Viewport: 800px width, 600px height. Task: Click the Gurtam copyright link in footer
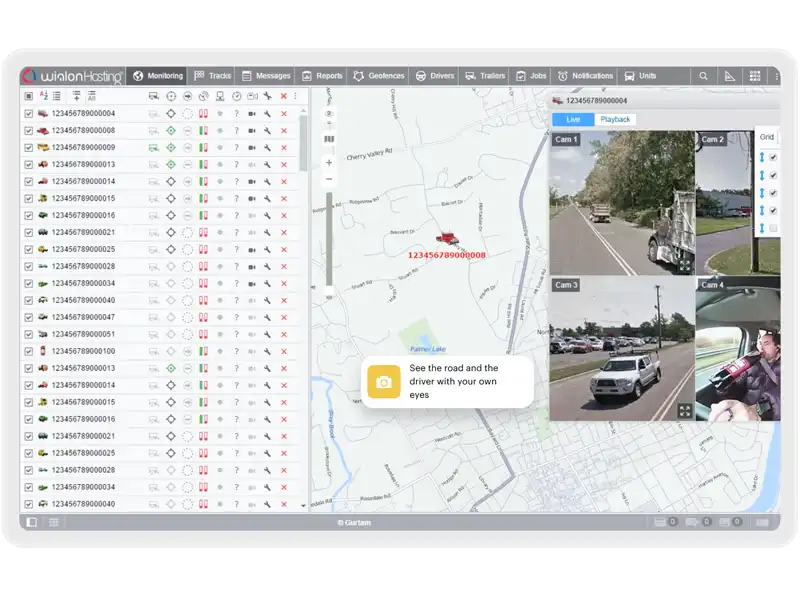(354, 522)
